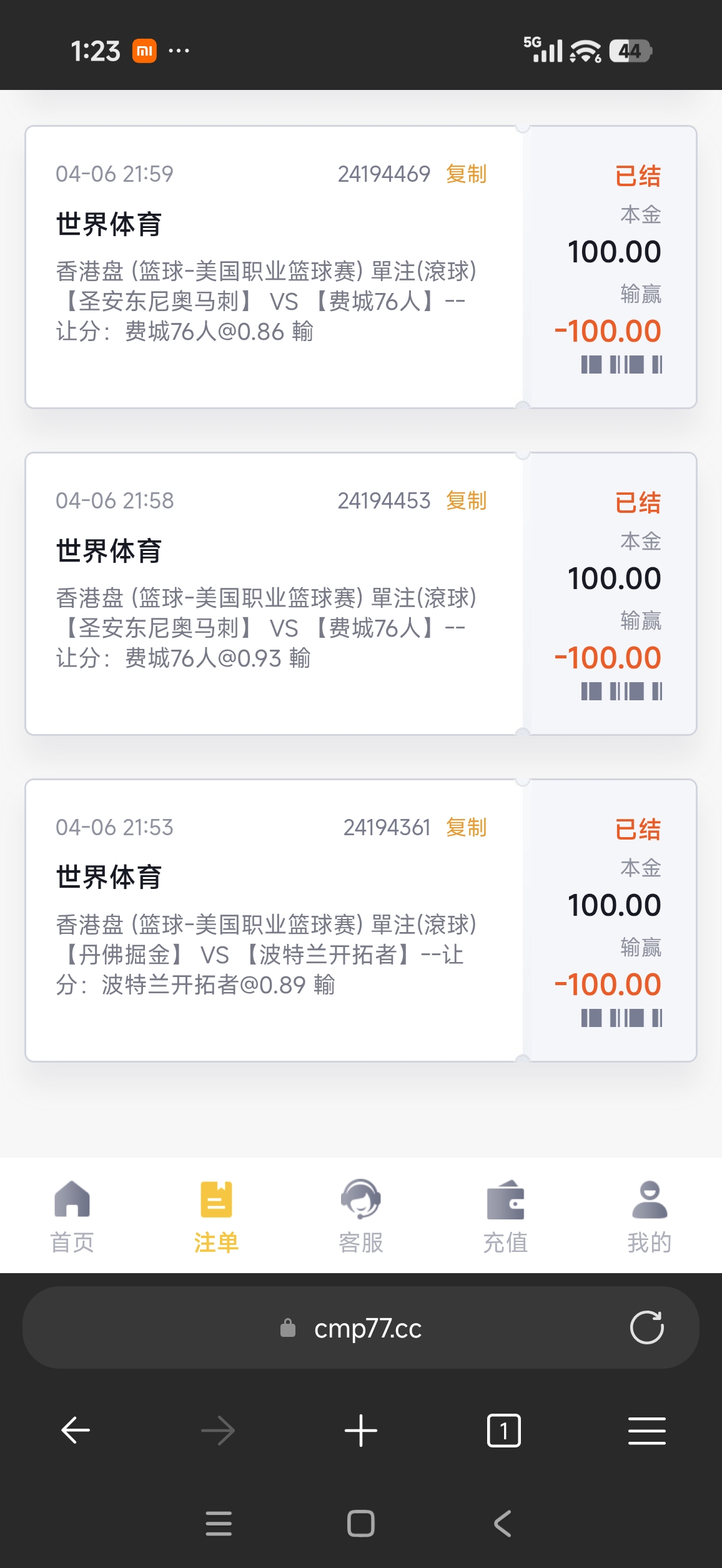Copy order number 24194453
The height and width of the screenshot is (1568, 722).
(x=466, y=501)
